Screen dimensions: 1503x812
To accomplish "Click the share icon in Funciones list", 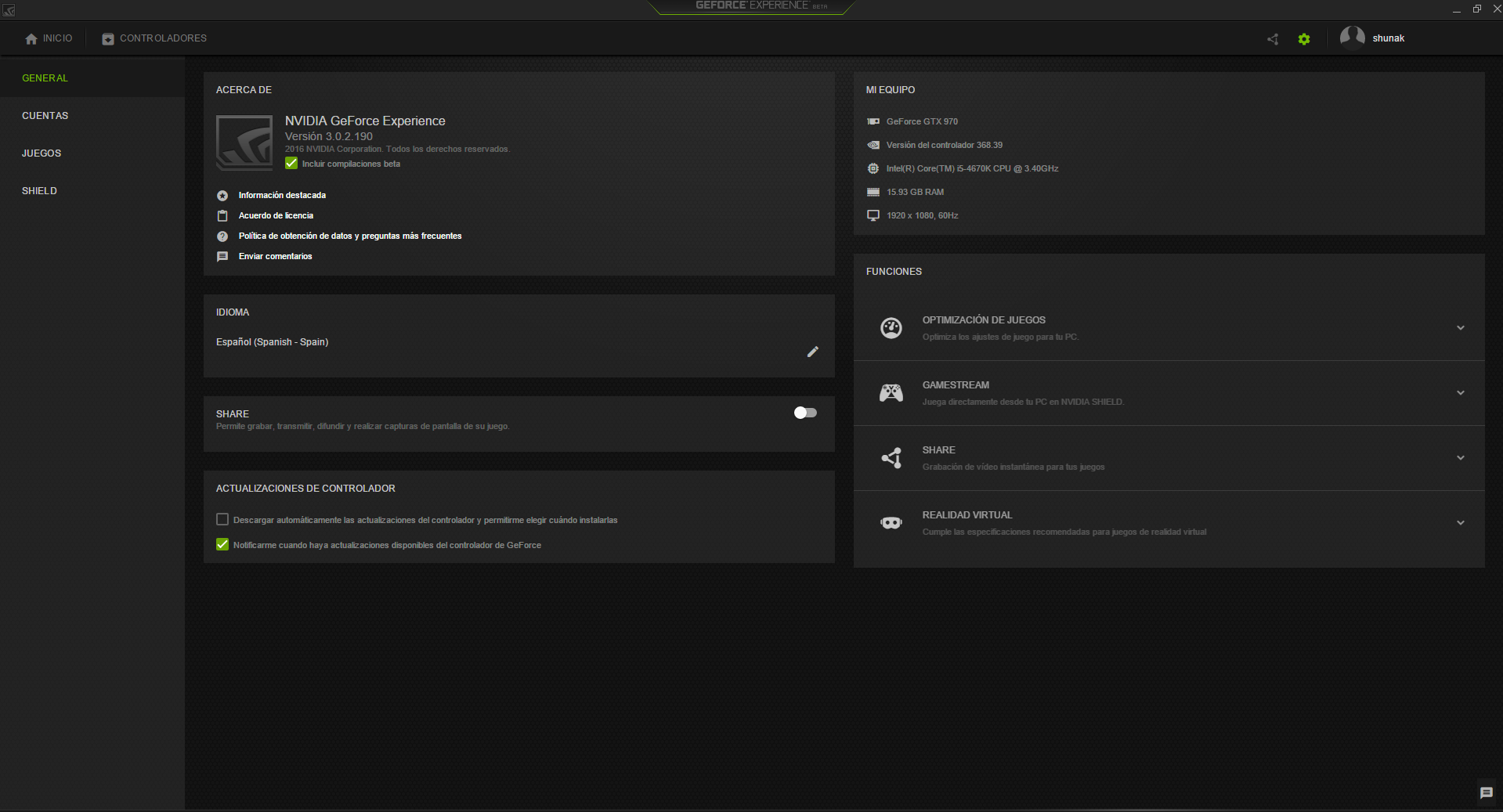I will tap(891, 458).
